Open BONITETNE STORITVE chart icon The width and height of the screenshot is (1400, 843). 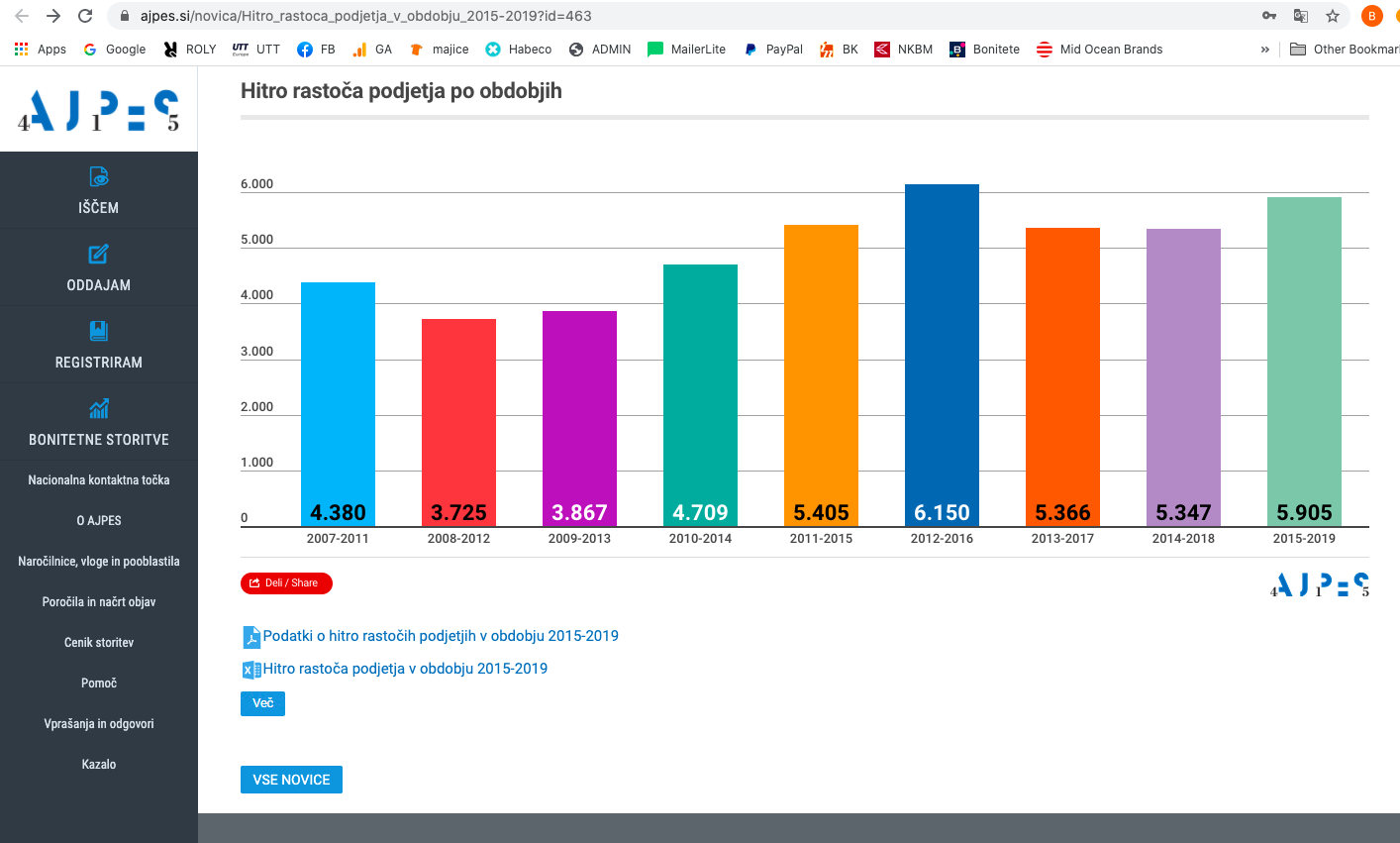[x=98, y=408]
